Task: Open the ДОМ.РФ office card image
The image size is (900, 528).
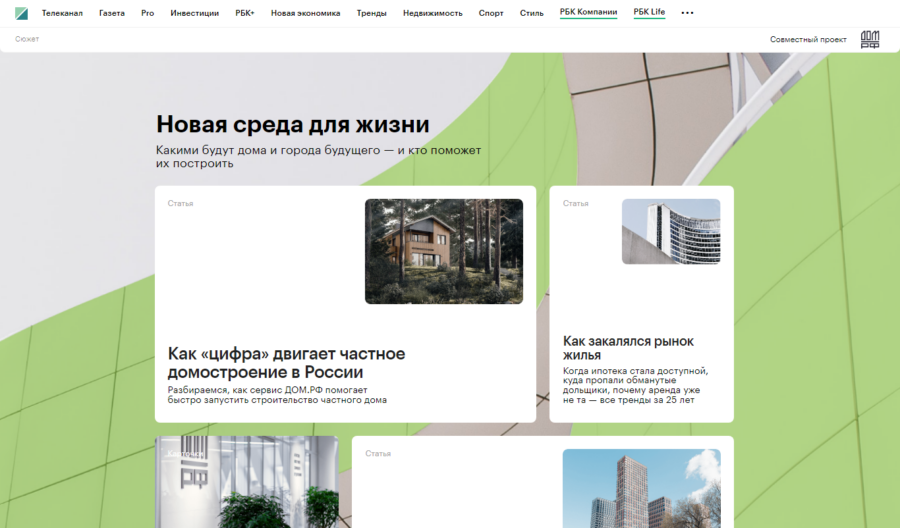Action: click(247, 482)
